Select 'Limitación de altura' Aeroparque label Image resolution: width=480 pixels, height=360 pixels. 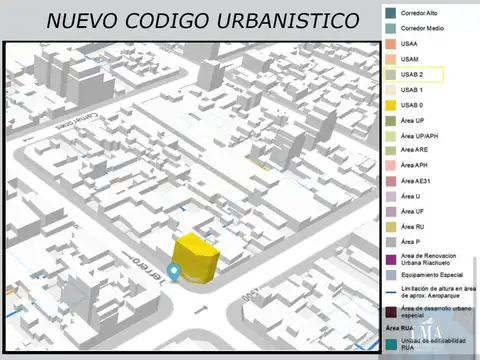(x=438, y=292)
